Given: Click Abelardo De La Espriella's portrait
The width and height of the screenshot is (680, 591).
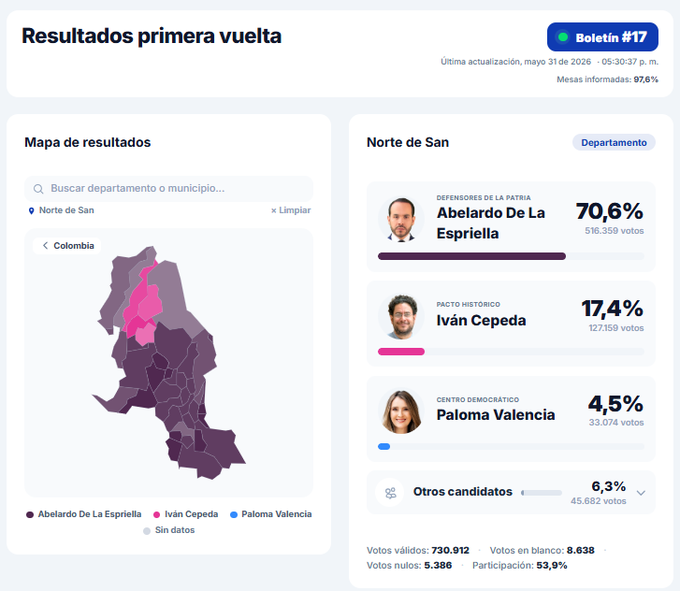Looking at the screenshot, I should click(401, 219).
